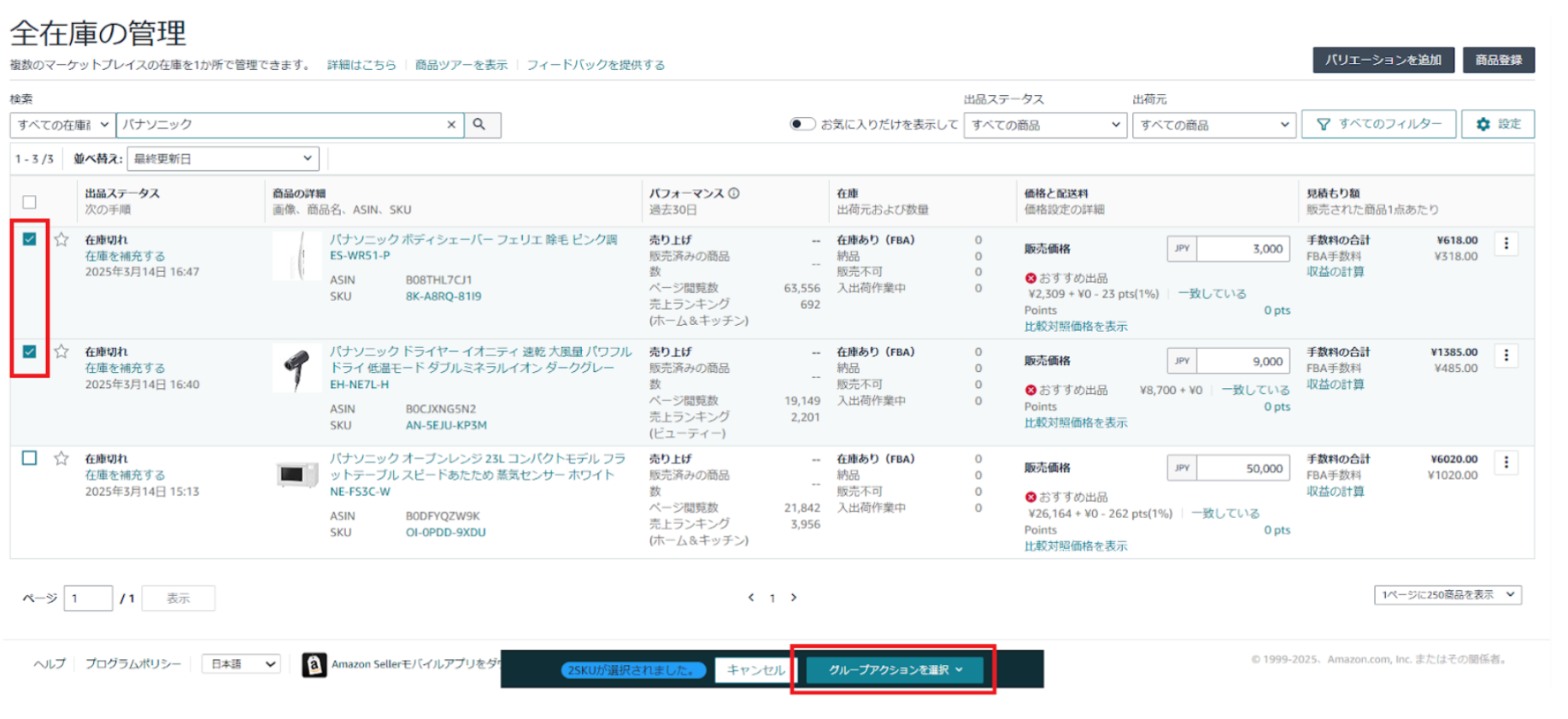Open SKU link OI-0PDD-9XDU
The image size is (1568, 719).
pyautogui.click(x=445, y=532)
